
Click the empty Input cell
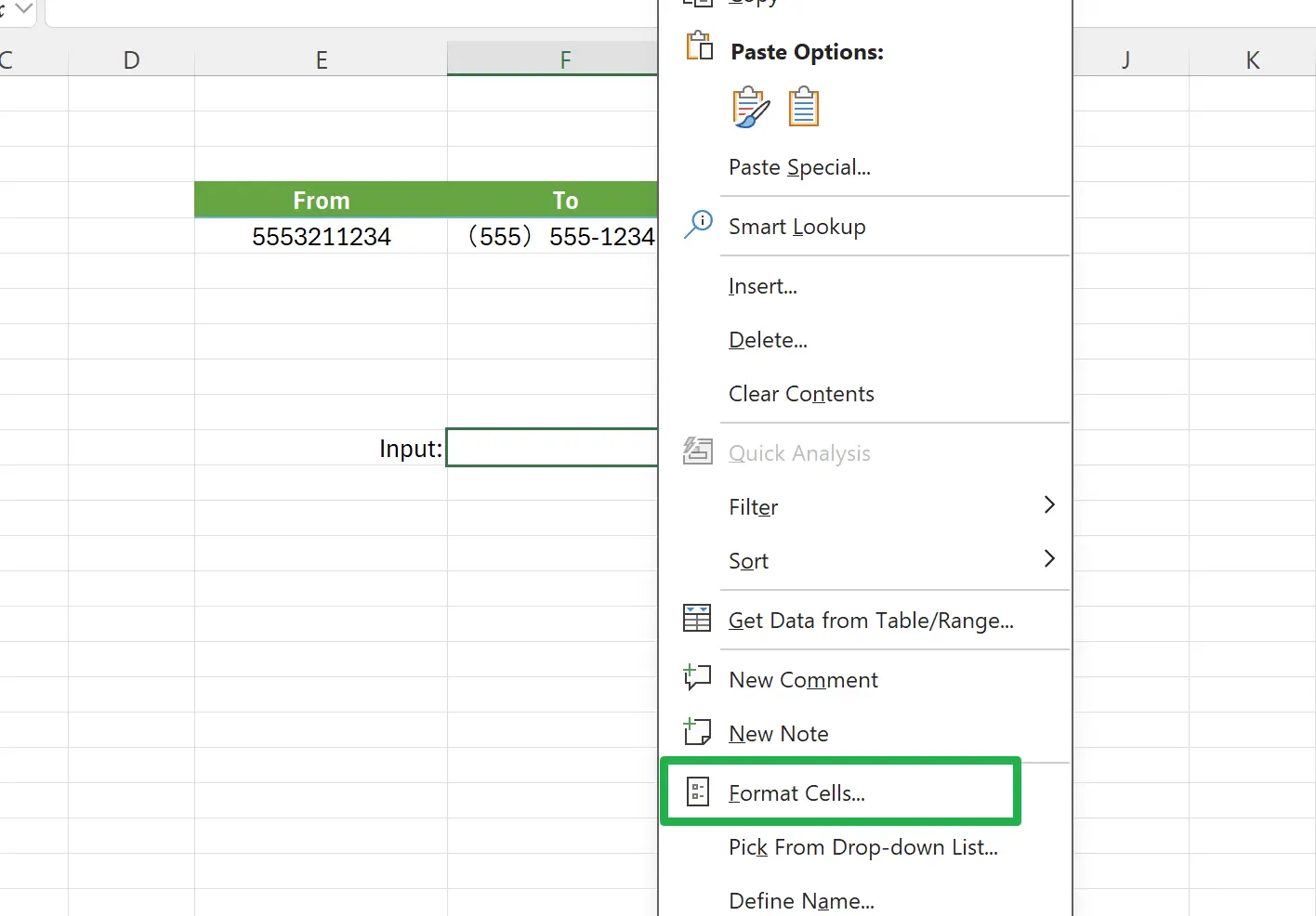pos(552,448)
